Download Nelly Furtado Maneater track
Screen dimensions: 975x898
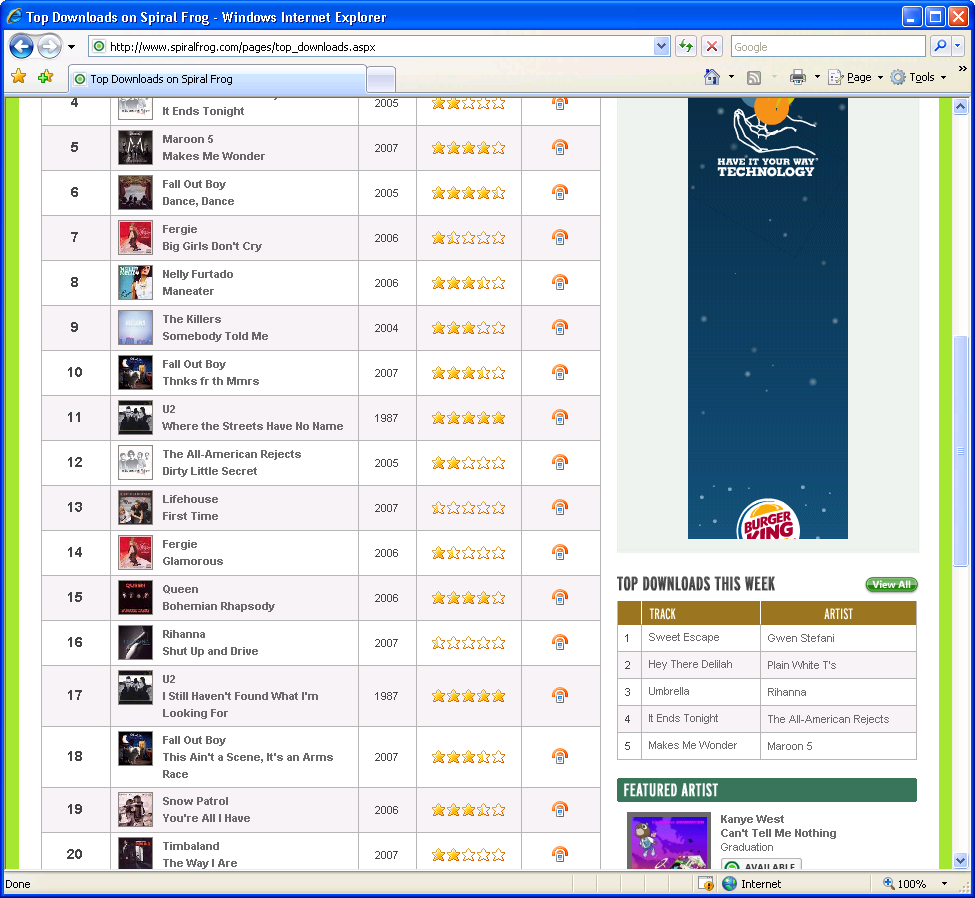click(x=560, y=282)
